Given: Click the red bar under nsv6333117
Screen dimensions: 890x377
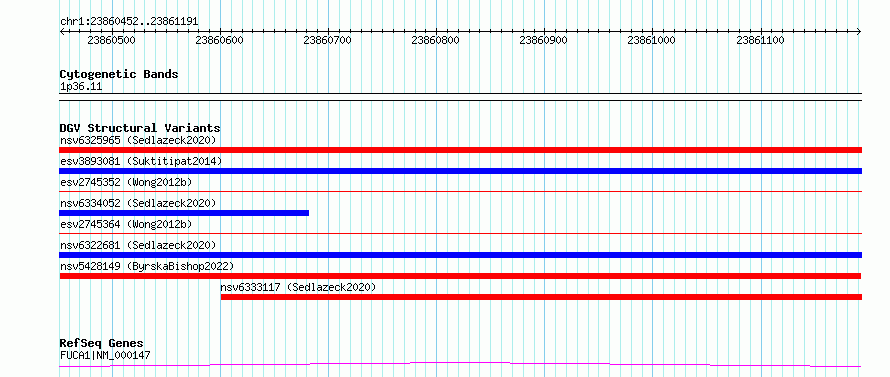Looking at the screenshot, I should [541, 297].
